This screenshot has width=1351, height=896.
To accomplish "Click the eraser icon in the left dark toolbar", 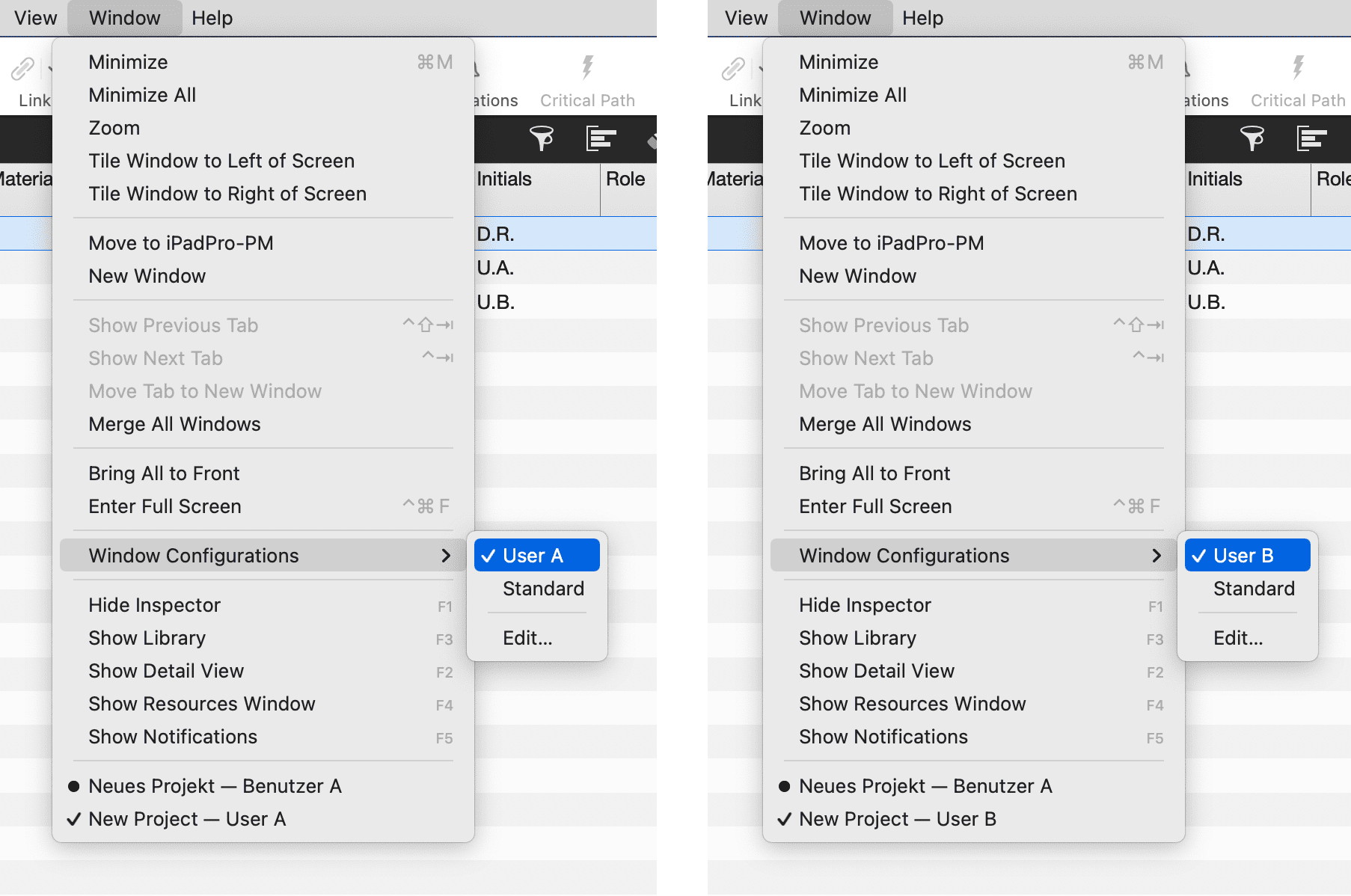I will [652, 139].
